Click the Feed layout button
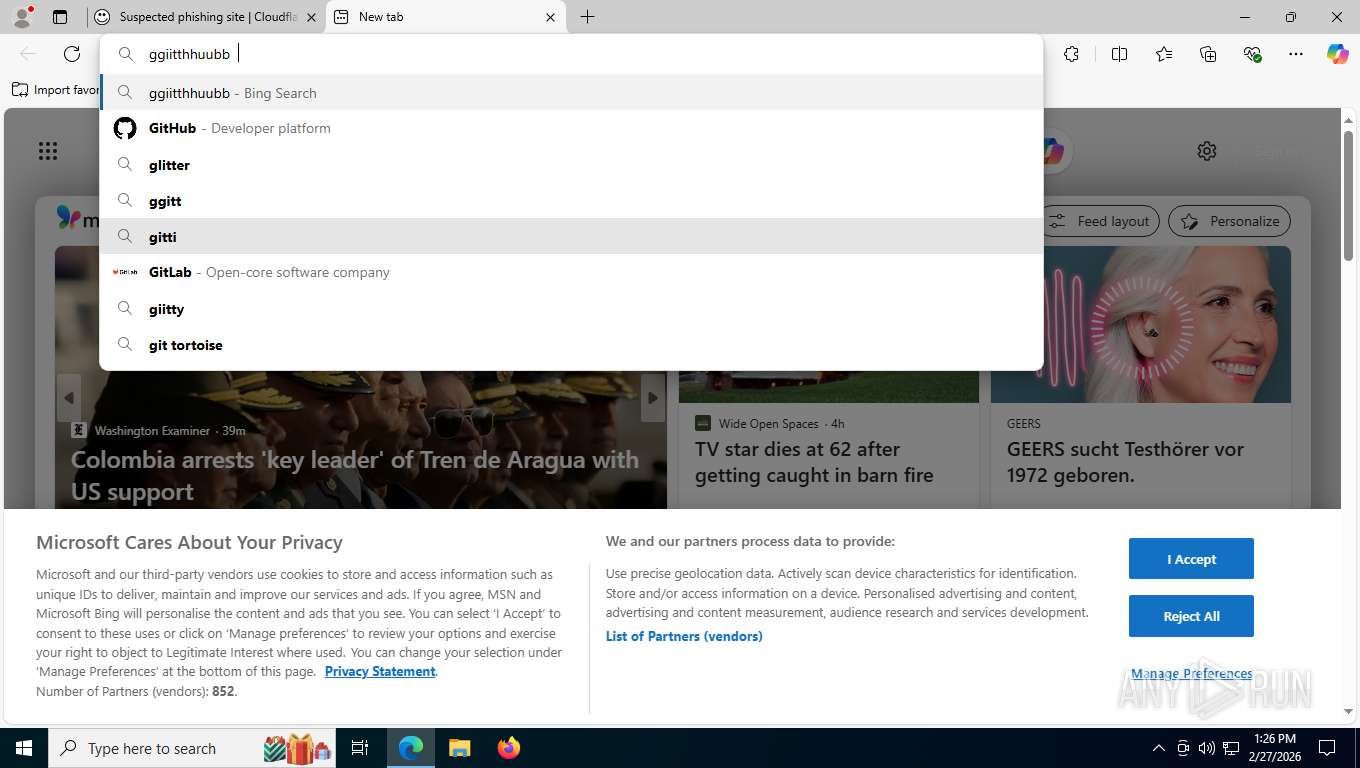The width and height of the screenshot is (1360, 768). click(1101, 221)
